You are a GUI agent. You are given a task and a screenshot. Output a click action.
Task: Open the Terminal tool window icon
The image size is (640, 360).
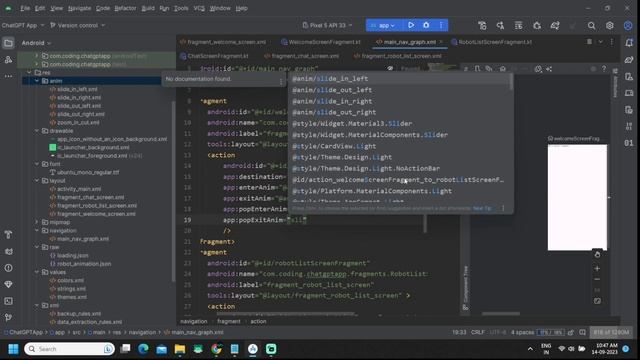click(x=8, y=301)
